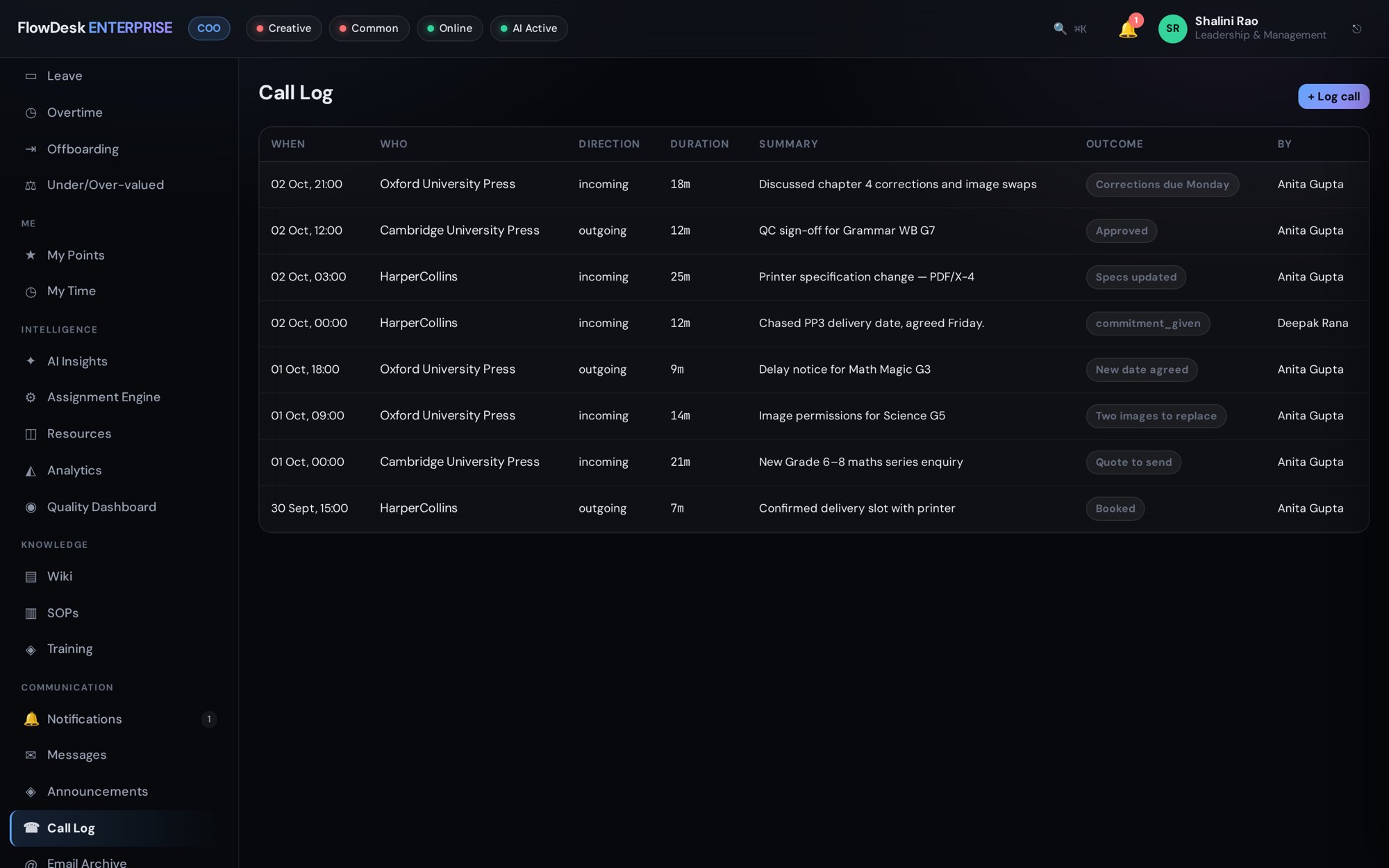The height and width of the screenshot is (868, 1389).
Task: Go to Overtime page
Action: click(x=119, y=113)
